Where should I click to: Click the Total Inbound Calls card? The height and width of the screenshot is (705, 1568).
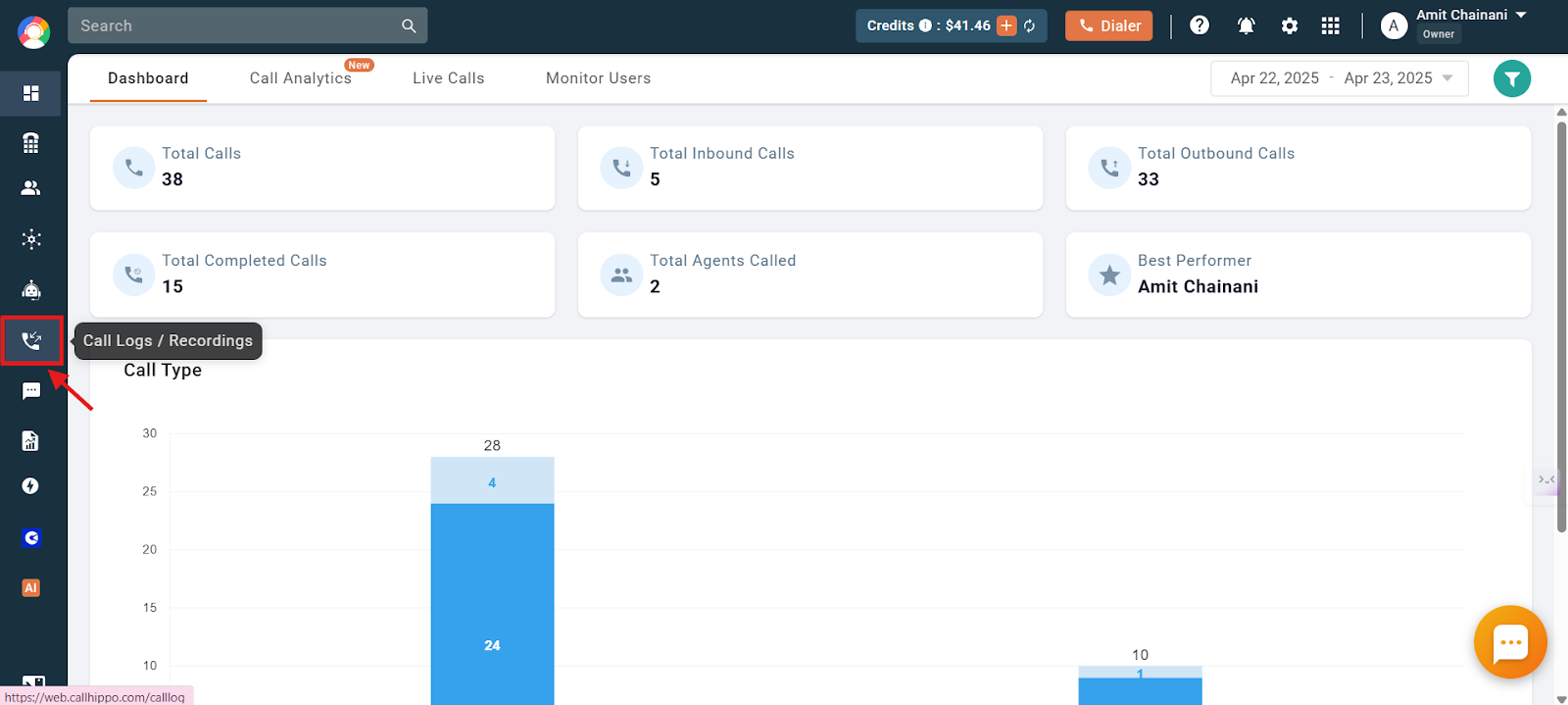coord(810,168)
